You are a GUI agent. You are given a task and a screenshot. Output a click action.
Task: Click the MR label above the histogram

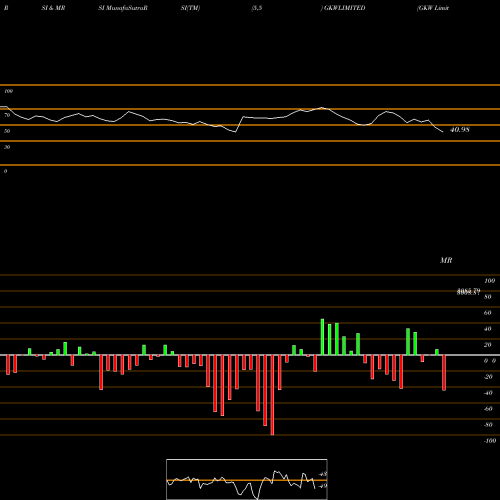446,260
